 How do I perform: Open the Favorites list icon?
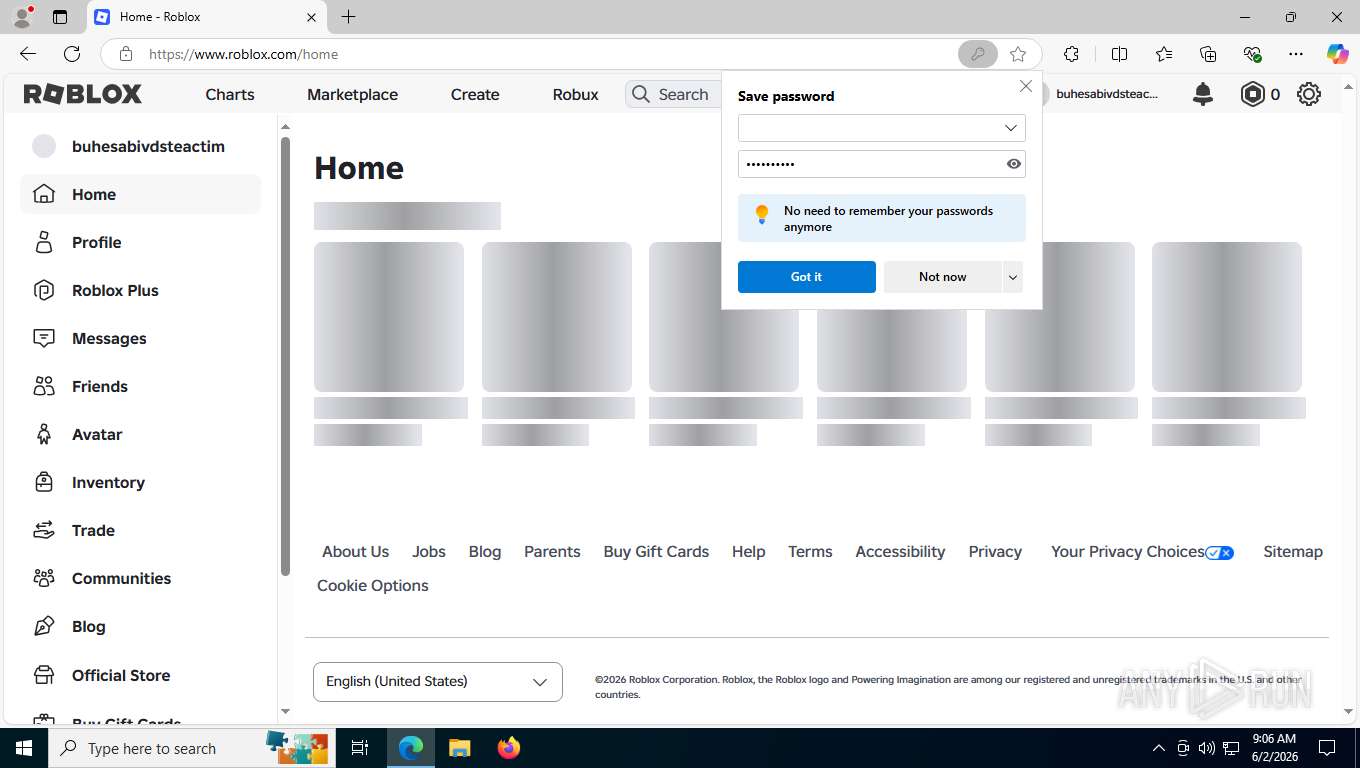click(x=1164, y=54)
